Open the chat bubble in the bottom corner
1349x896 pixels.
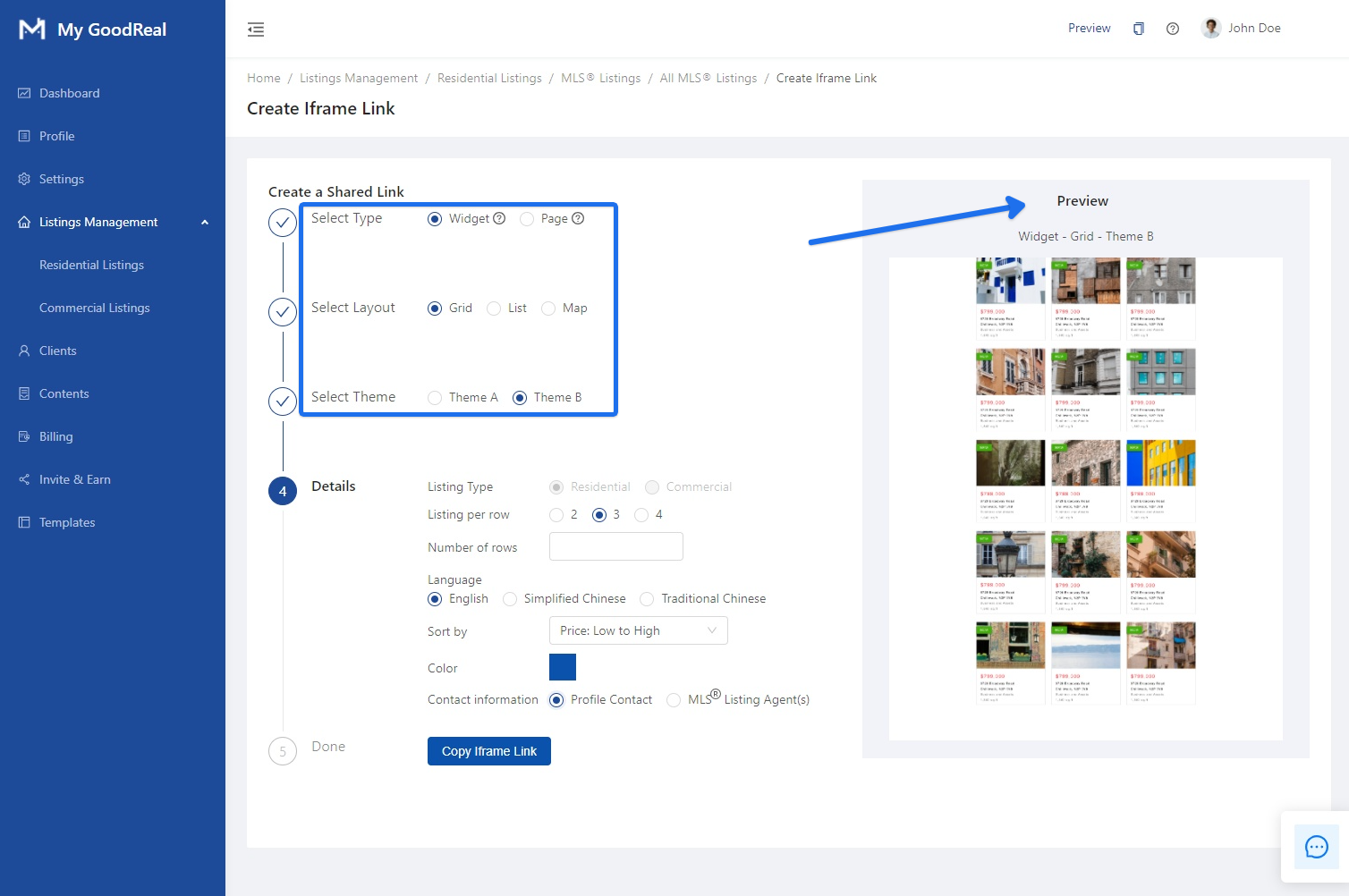[1316, 847]
